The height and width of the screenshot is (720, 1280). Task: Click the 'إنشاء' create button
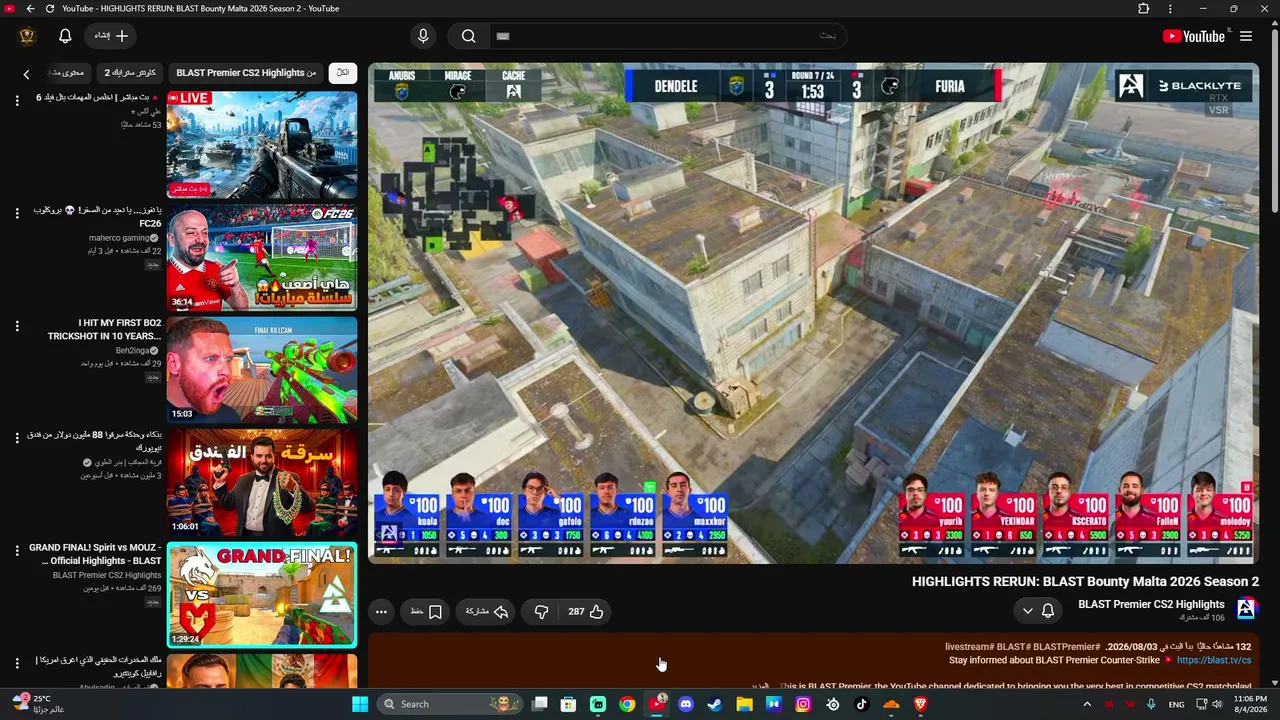(x=112, y=36)
